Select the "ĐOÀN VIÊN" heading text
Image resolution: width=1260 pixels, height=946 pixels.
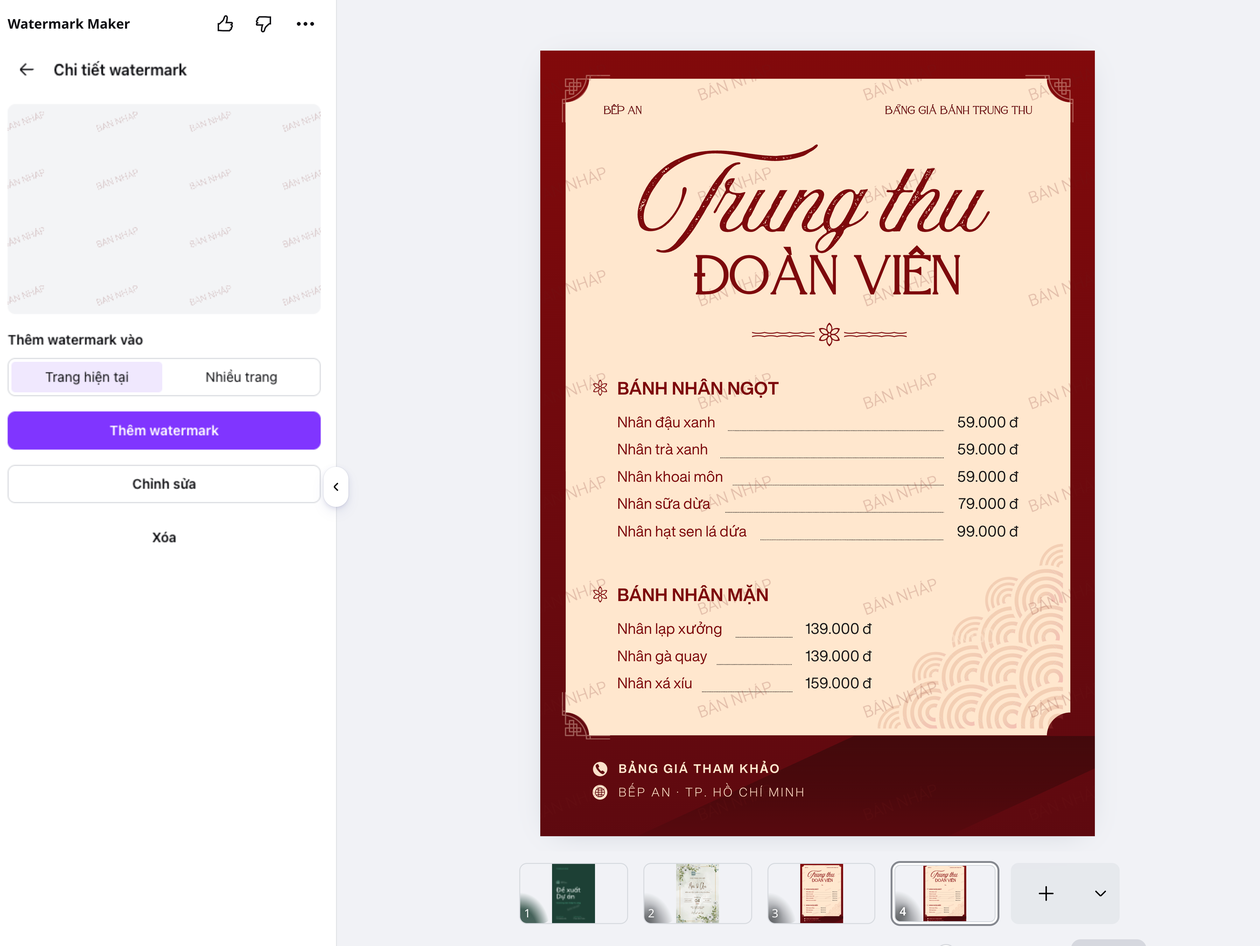coord(827,275)
